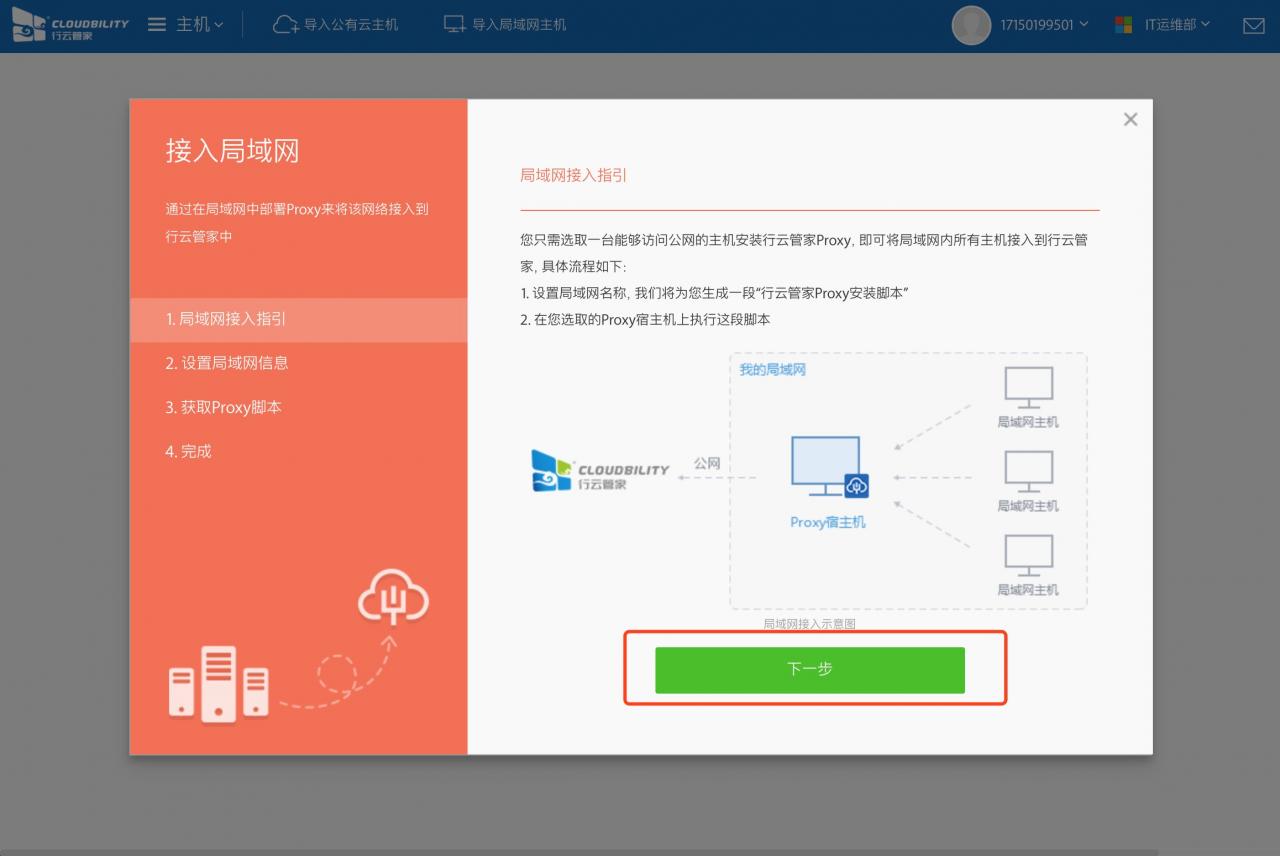The image size is (1280, 856).
Task: Click the cloud icon for 导入公有云主机
Action: 286,25
